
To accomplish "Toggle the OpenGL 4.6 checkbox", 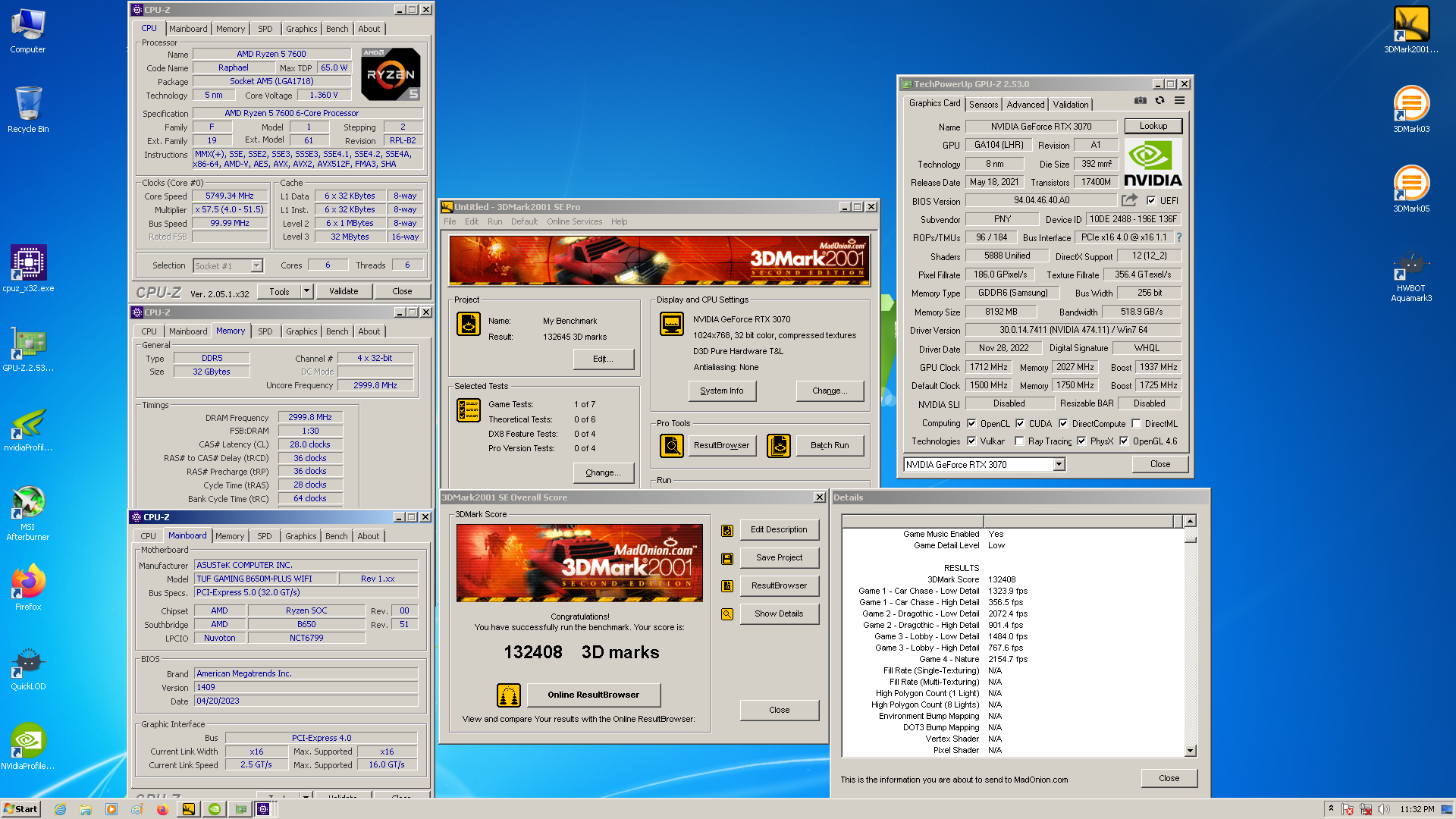I will (x=1124, y=441).
